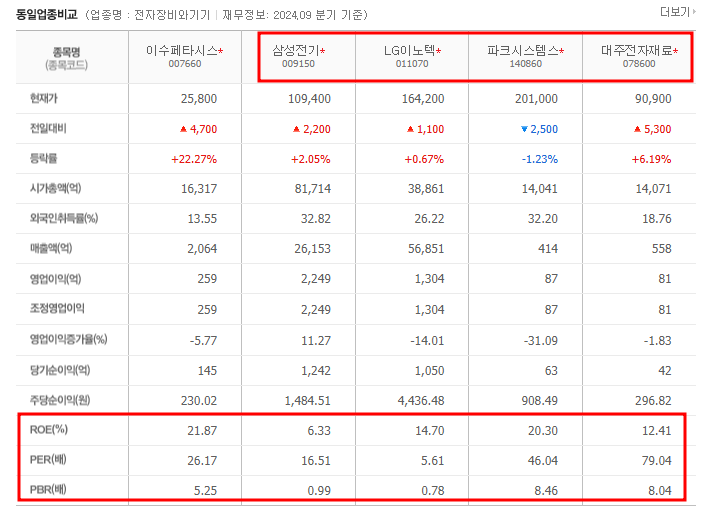Select current price 201,000
The height and width of the screenshot is (514, 701).
coord(536,99)
